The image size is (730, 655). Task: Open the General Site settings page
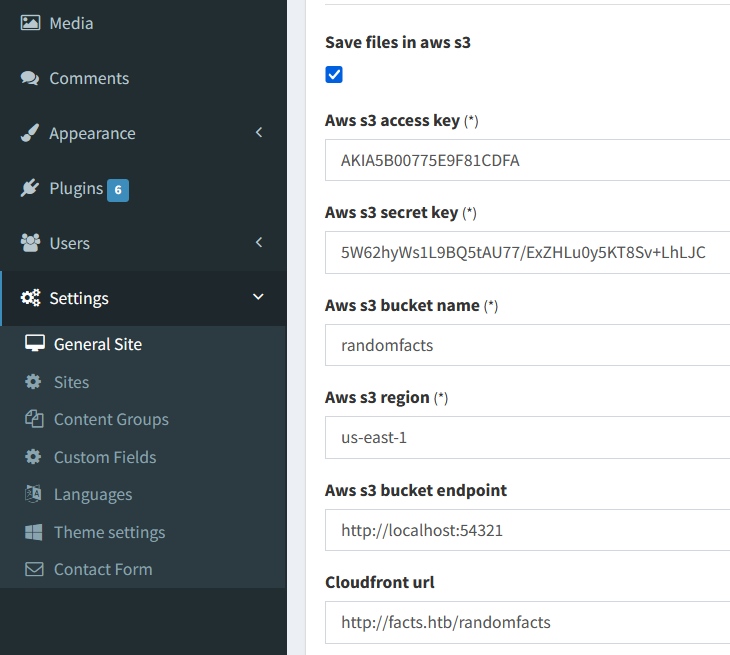pyautogui.click(x=97, y=344)
